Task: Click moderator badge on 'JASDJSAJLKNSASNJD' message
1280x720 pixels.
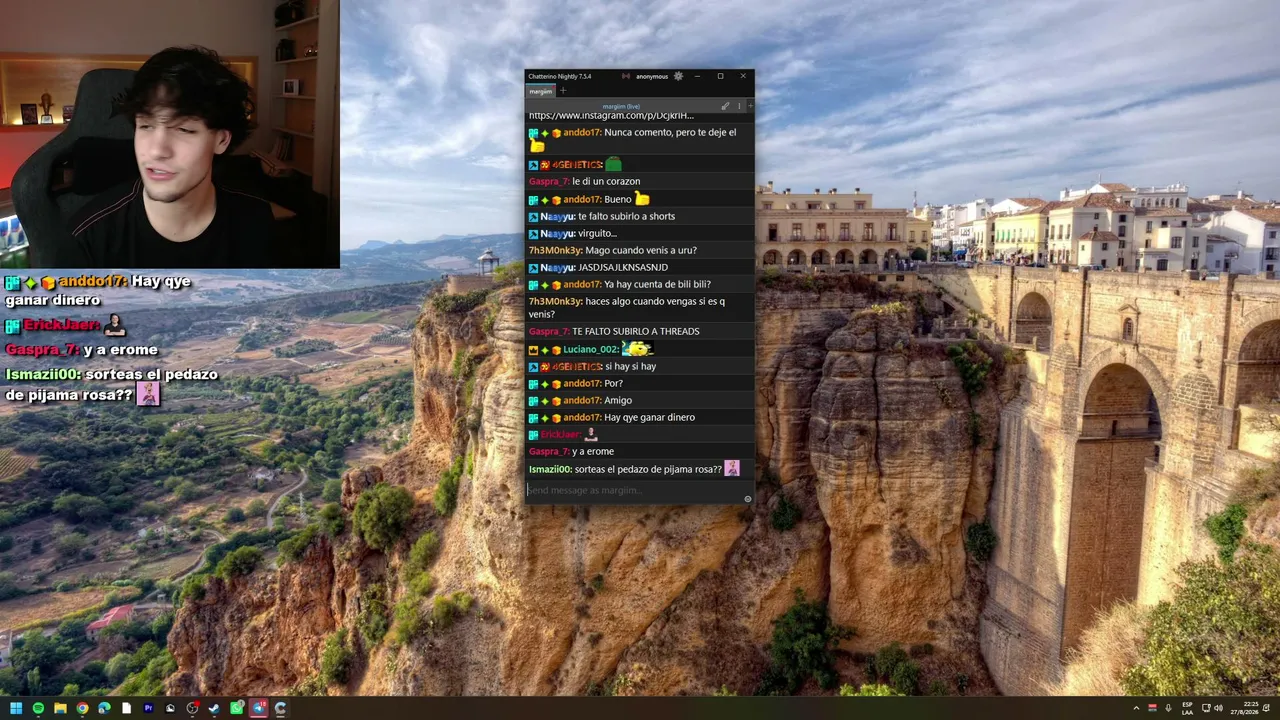Action: click(533, 267)
